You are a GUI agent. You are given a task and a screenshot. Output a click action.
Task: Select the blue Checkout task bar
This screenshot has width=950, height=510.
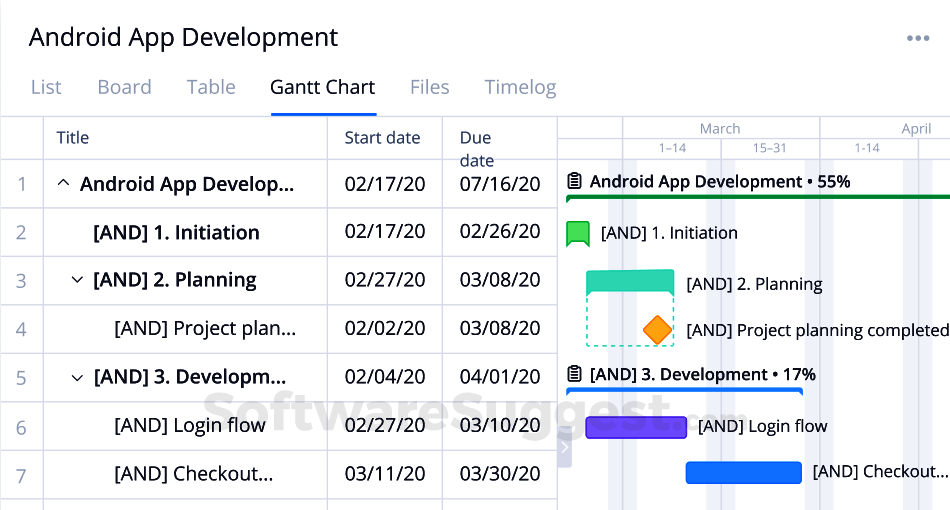[743, 472]
